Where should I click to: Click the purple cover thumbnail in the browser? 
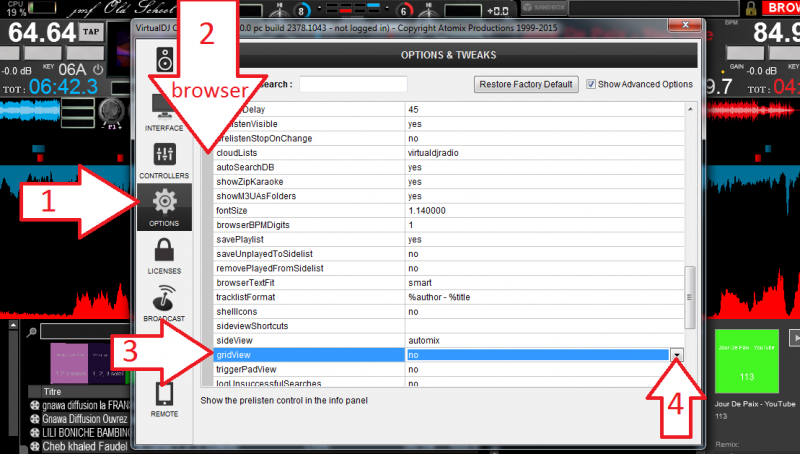tap(69, 363)
